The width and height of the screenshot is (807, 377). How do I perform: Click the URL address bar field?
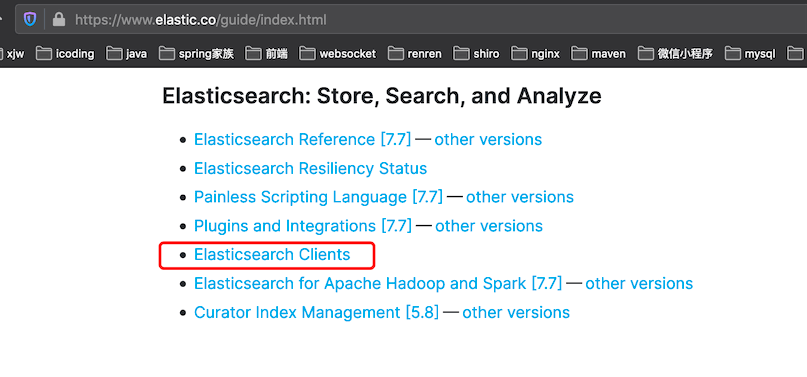pos(412,20)
